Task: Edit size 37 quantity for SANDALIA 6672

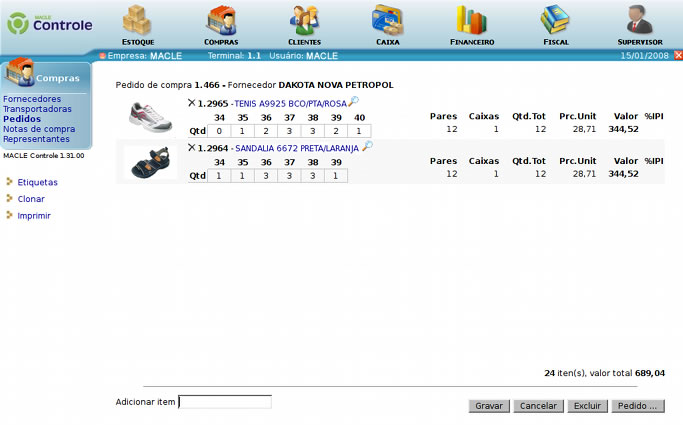Action: pyautogui.click(x=289, y=176)
